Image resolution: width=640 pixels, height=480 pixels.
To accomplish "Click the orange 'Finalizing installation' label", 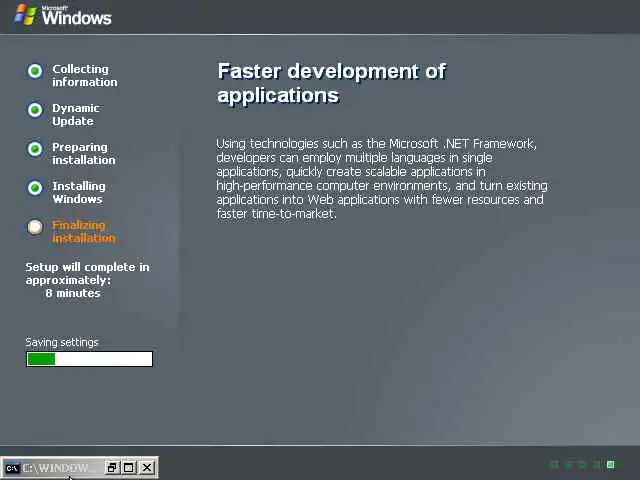I will 84,231.
